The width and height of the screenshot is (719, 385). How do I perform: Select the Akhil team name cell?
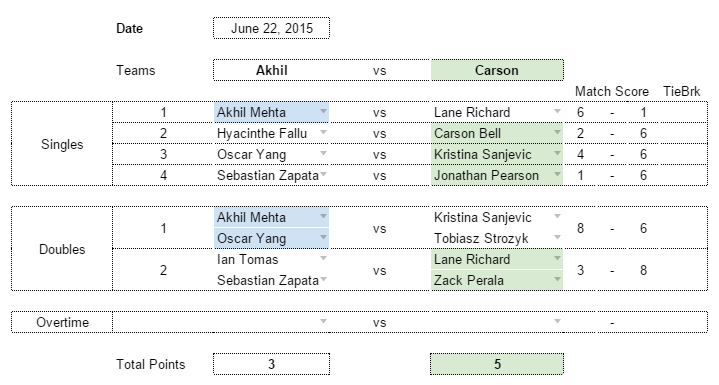point(271,71)
